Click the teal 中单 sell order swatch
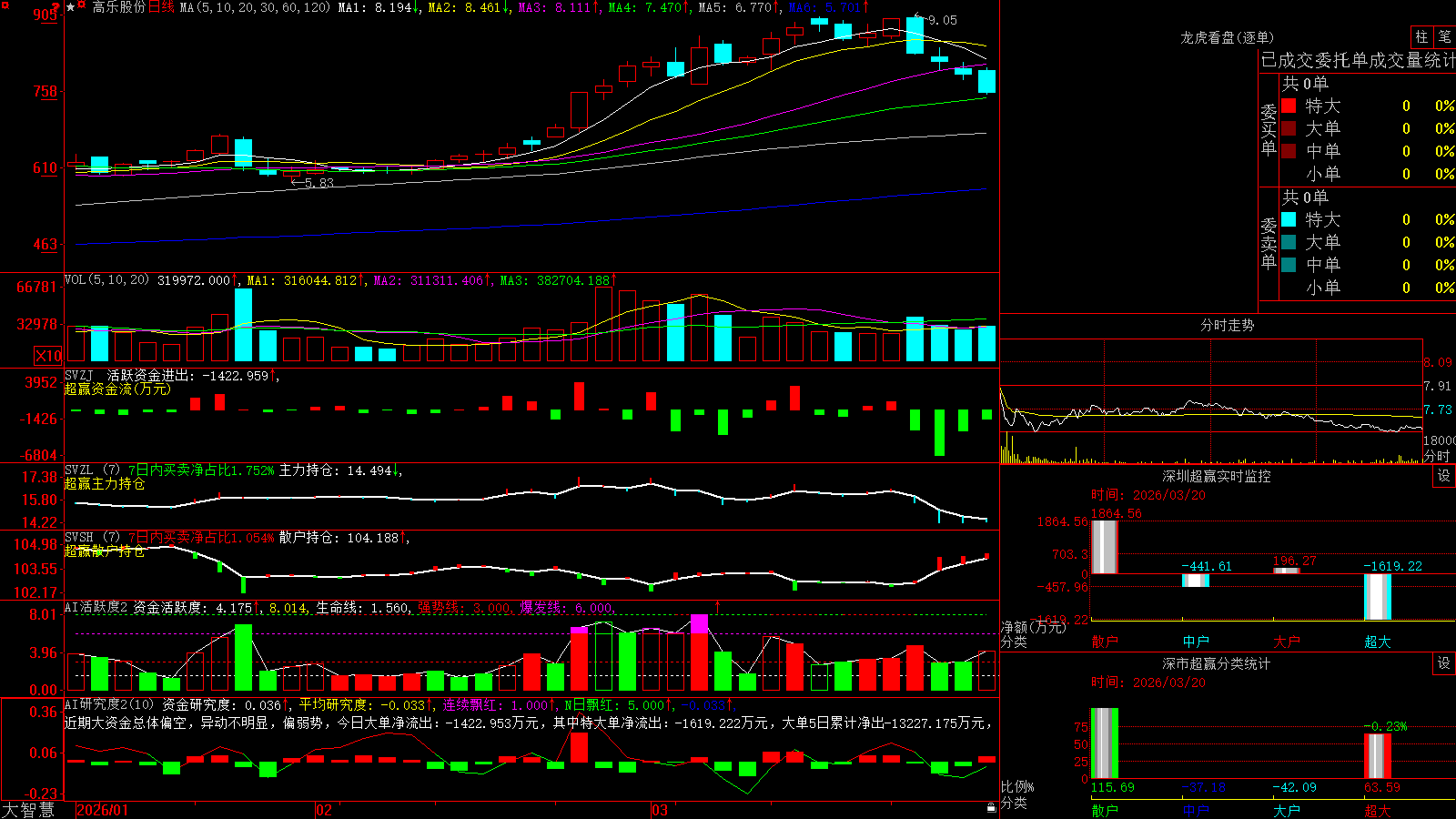The image size is (1456, 819). coord(1289,265)
